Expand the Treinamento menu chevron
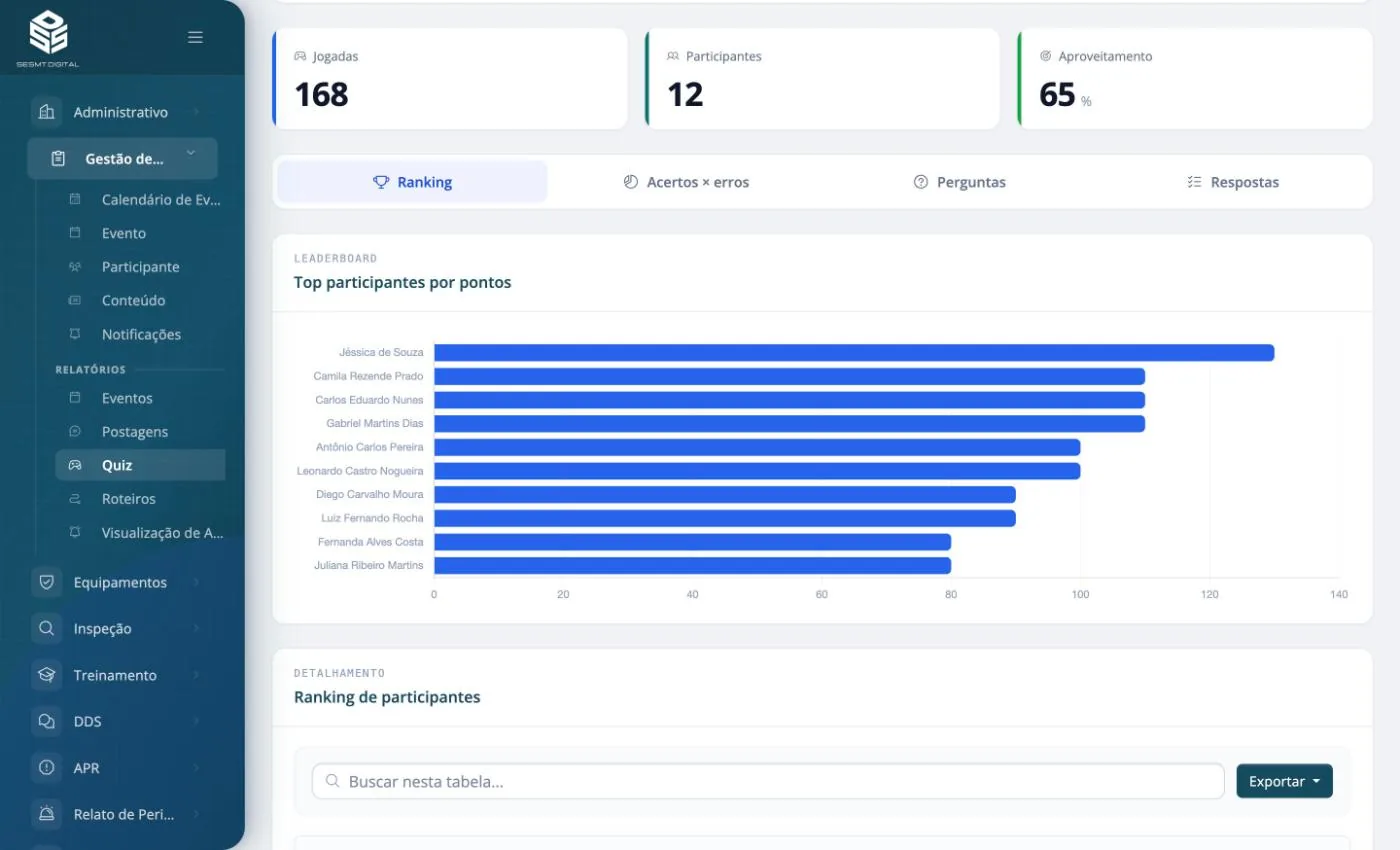This screenshot has height=850, width=1400. [x=196, y=675]
